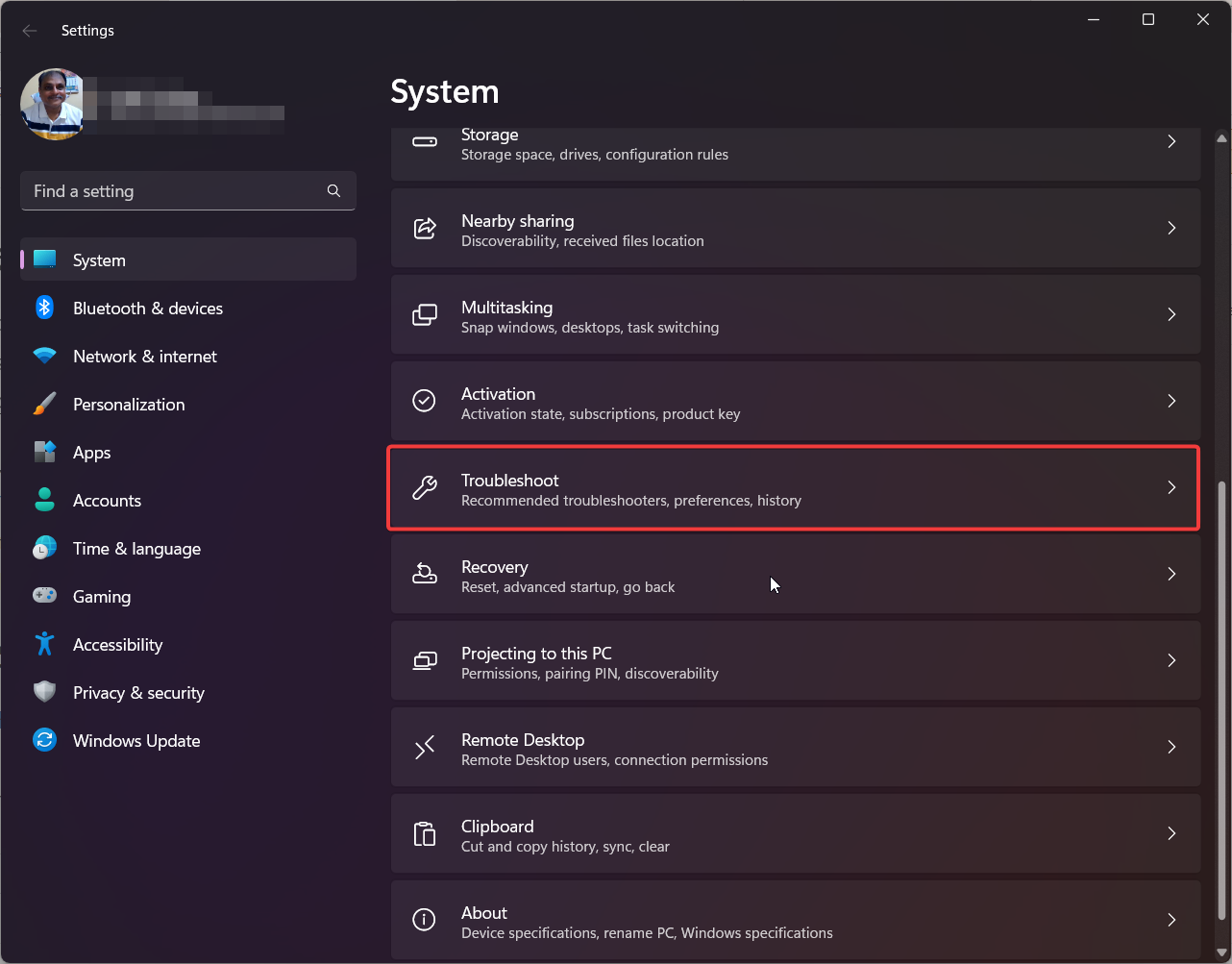The width and height of the screenshot is (1232, 964).
Task: Click the Multitasking windows icon
Action: 424,314
